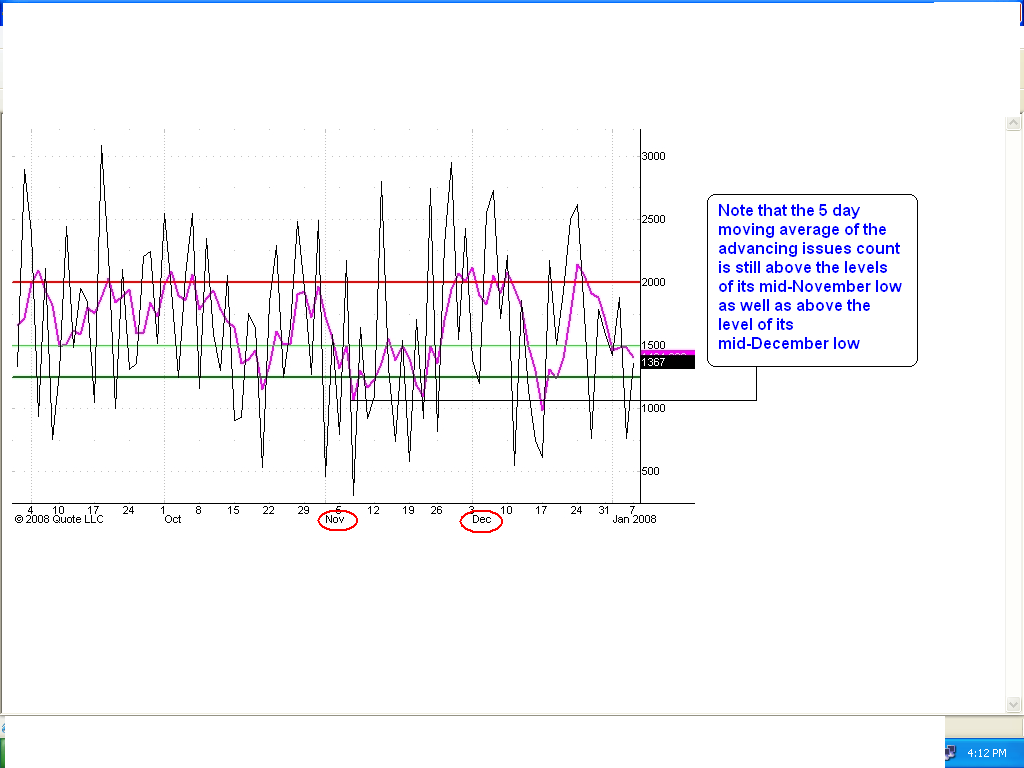Screen dimensions: 1024x768
Task: Click the date label 19 on the axis
Action: pyautogui.click(x=408, y=510)
